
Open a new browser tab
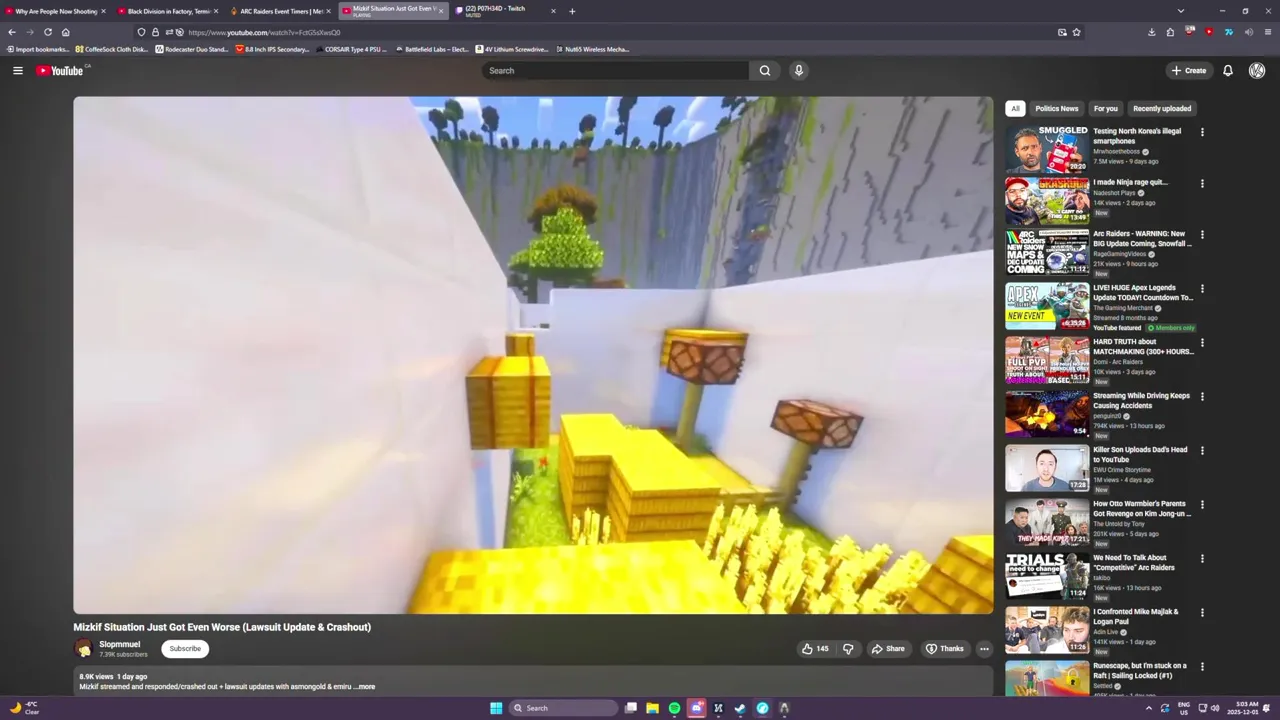point(572,11)
